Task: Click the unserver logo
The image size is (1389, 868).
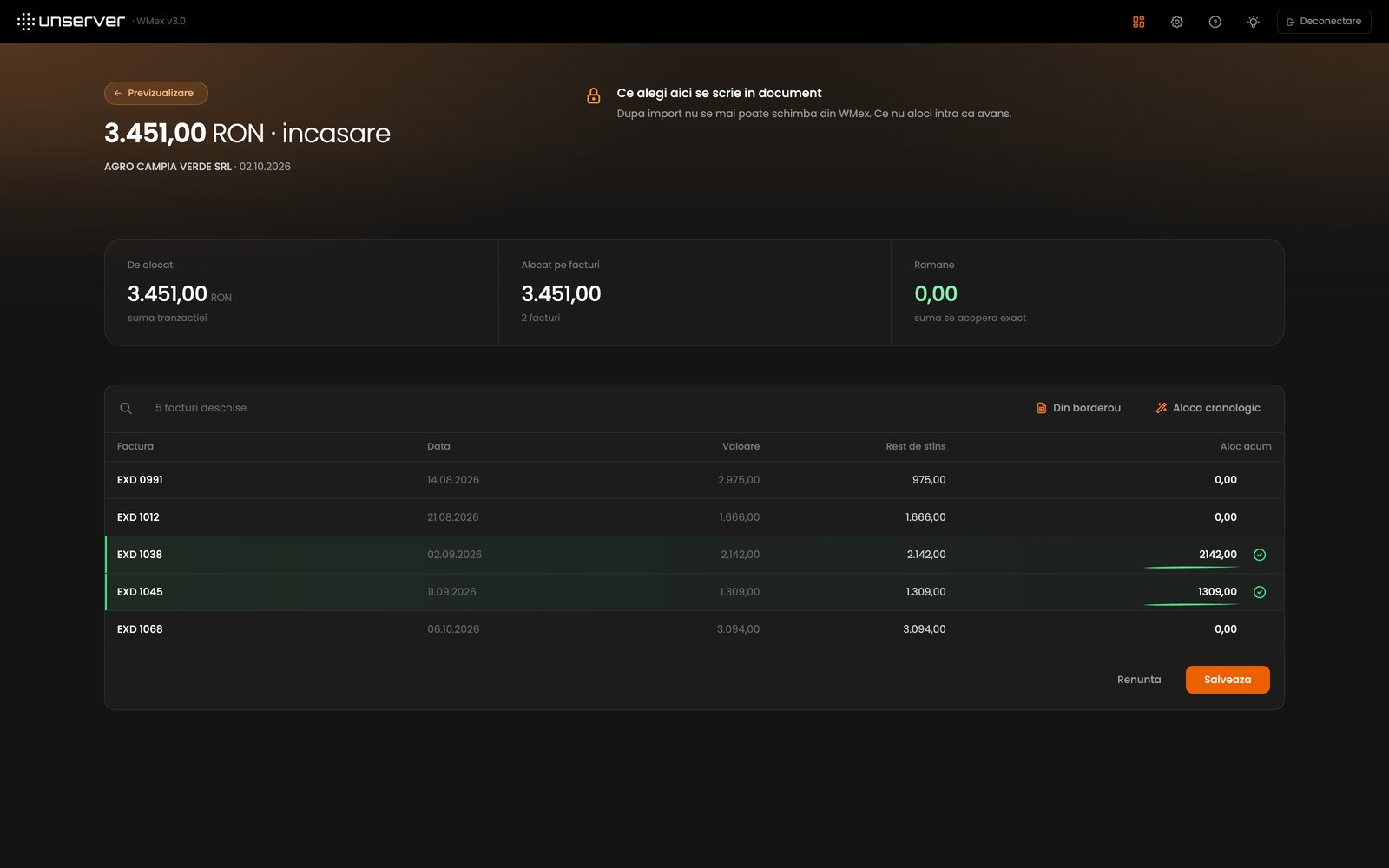Action: (71, 21)
